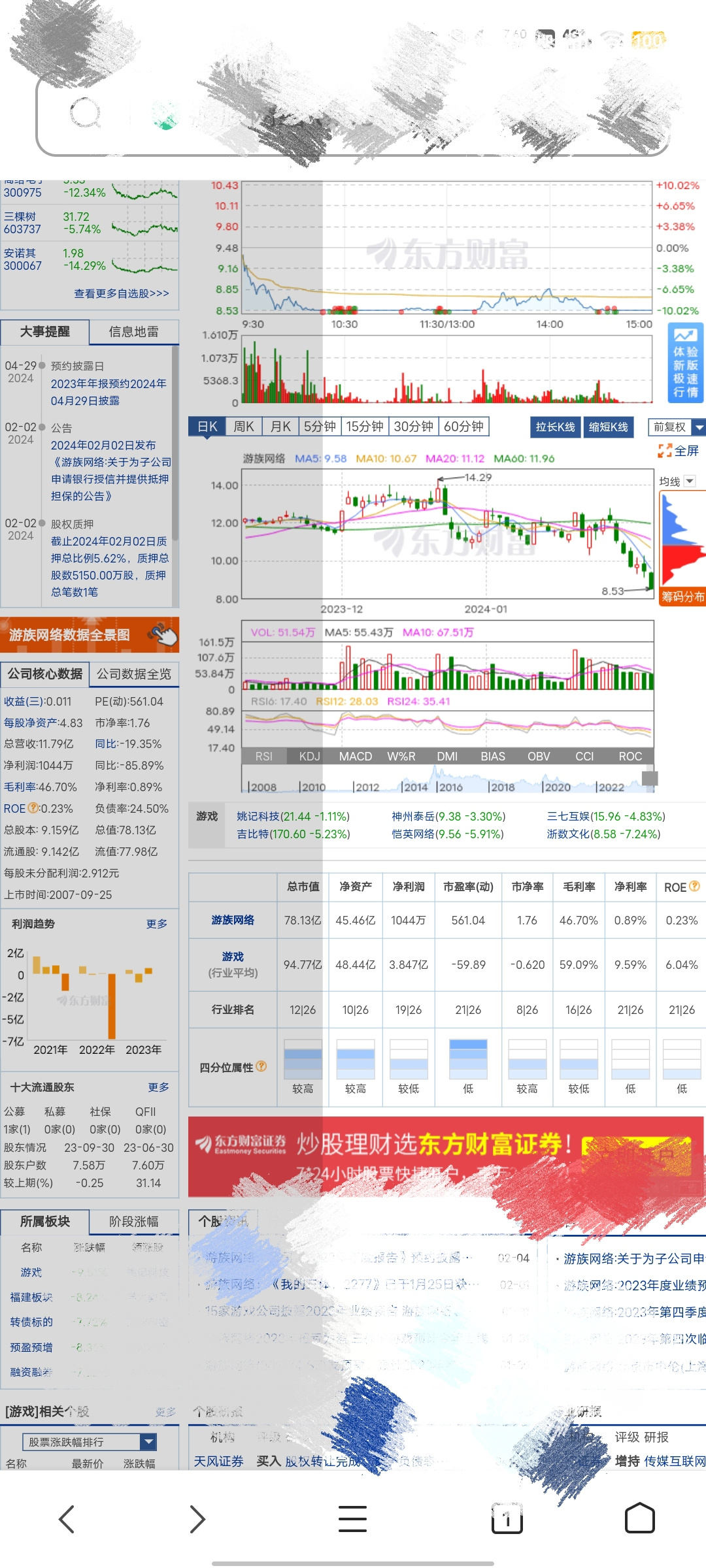Click 游族网络 in the comparison table
706x1568 pixels.
pyautogui.click(x=233, y=920)
